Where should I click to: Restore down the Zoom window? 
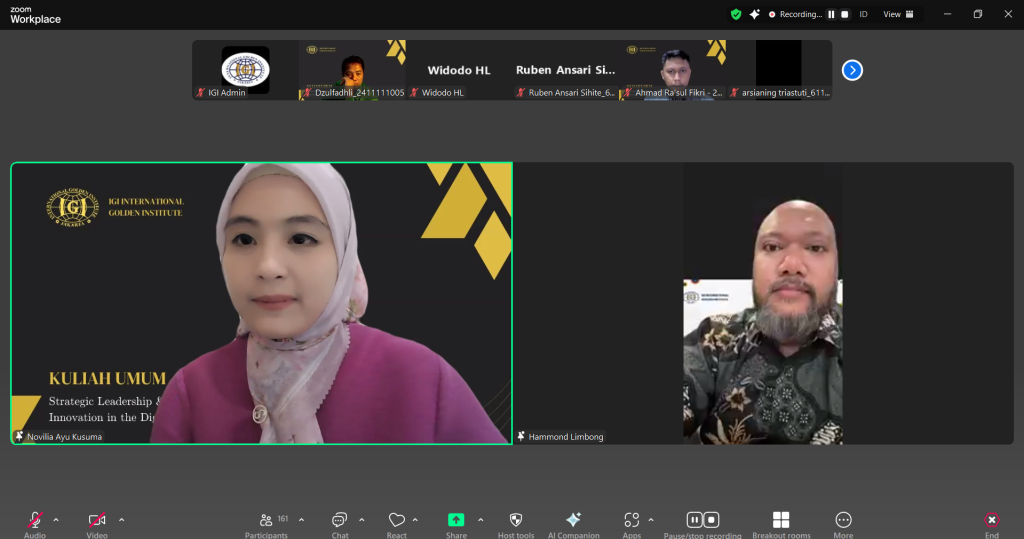[x=978, y=14]
